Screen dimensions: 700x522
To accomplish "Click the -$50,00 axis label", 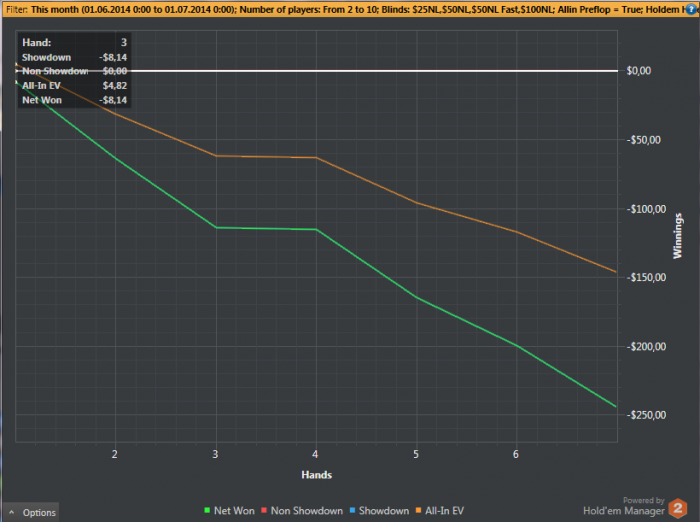I will click(643, 140).
